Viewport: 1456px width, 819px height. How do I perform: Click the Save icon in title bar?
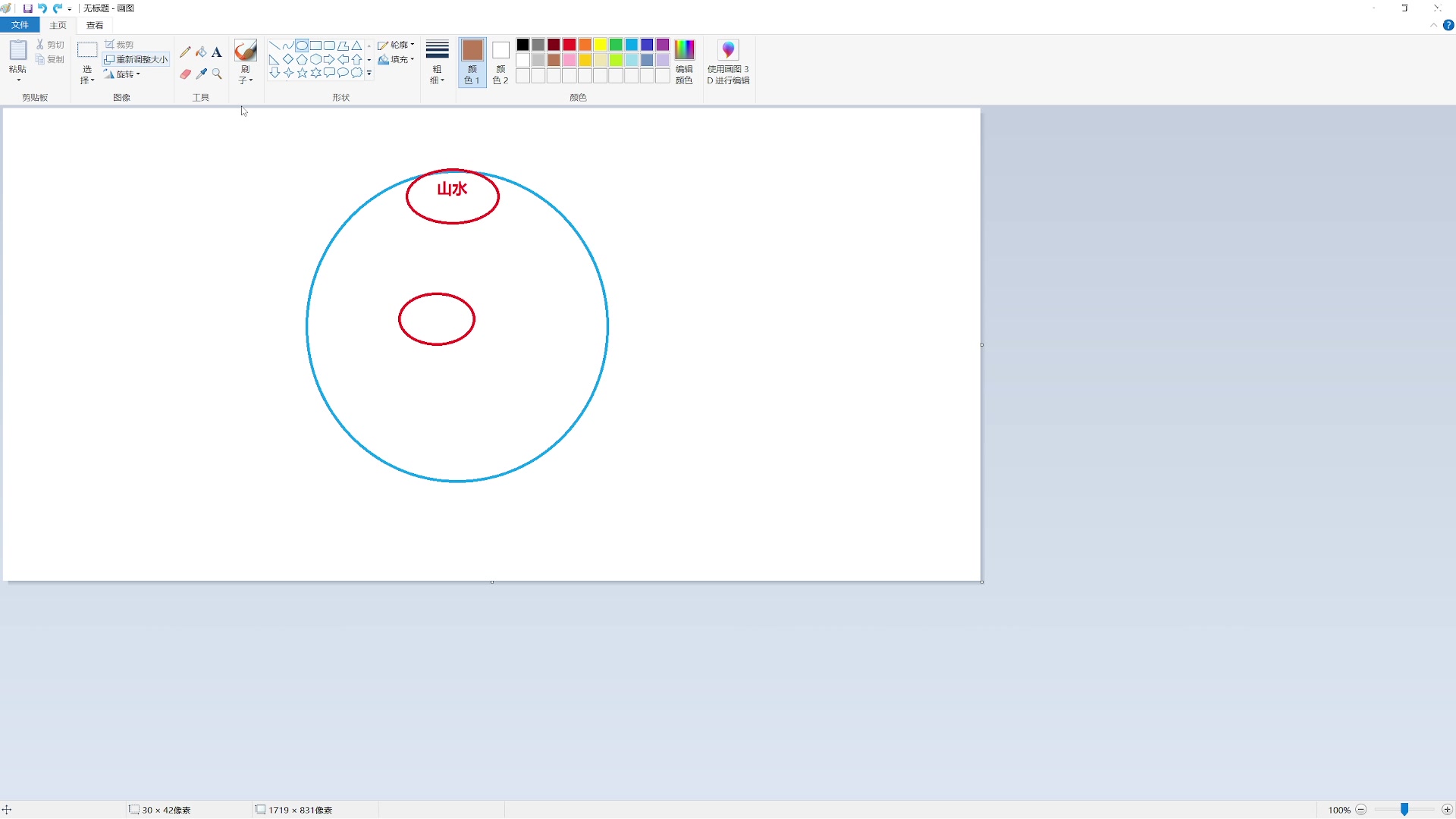click(x=28, y=8)
